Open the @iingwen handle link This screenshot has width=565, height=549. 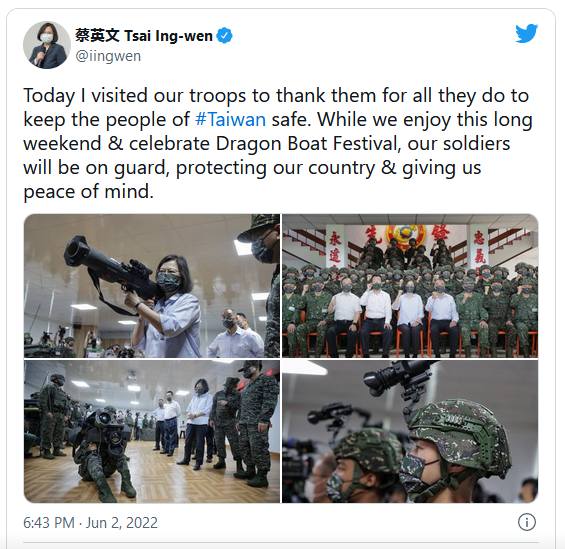coord(108,56)
